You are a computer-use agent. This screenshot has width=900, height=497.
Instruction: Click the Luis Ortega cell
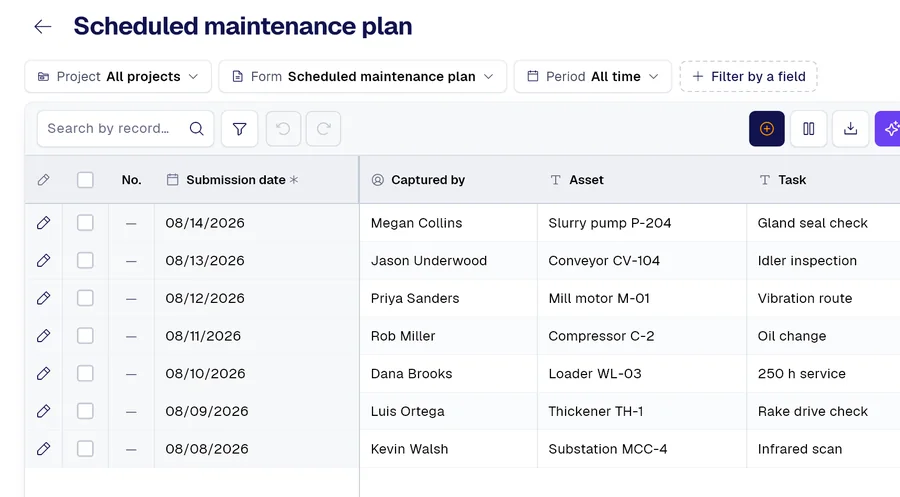[x=448, y=411]
